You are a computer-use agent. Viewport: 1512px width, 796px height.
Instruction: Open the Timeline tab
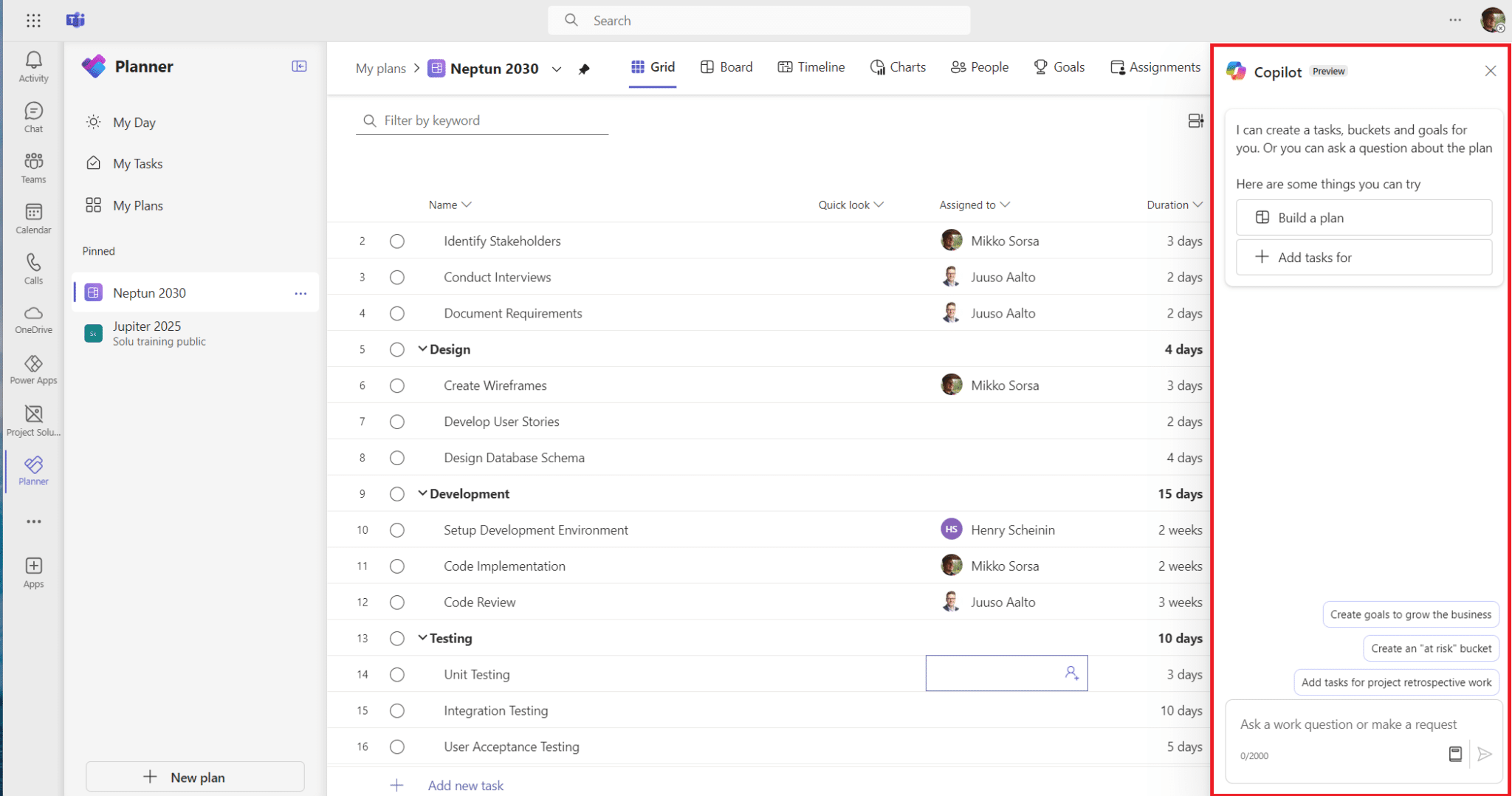click(811, 66)
